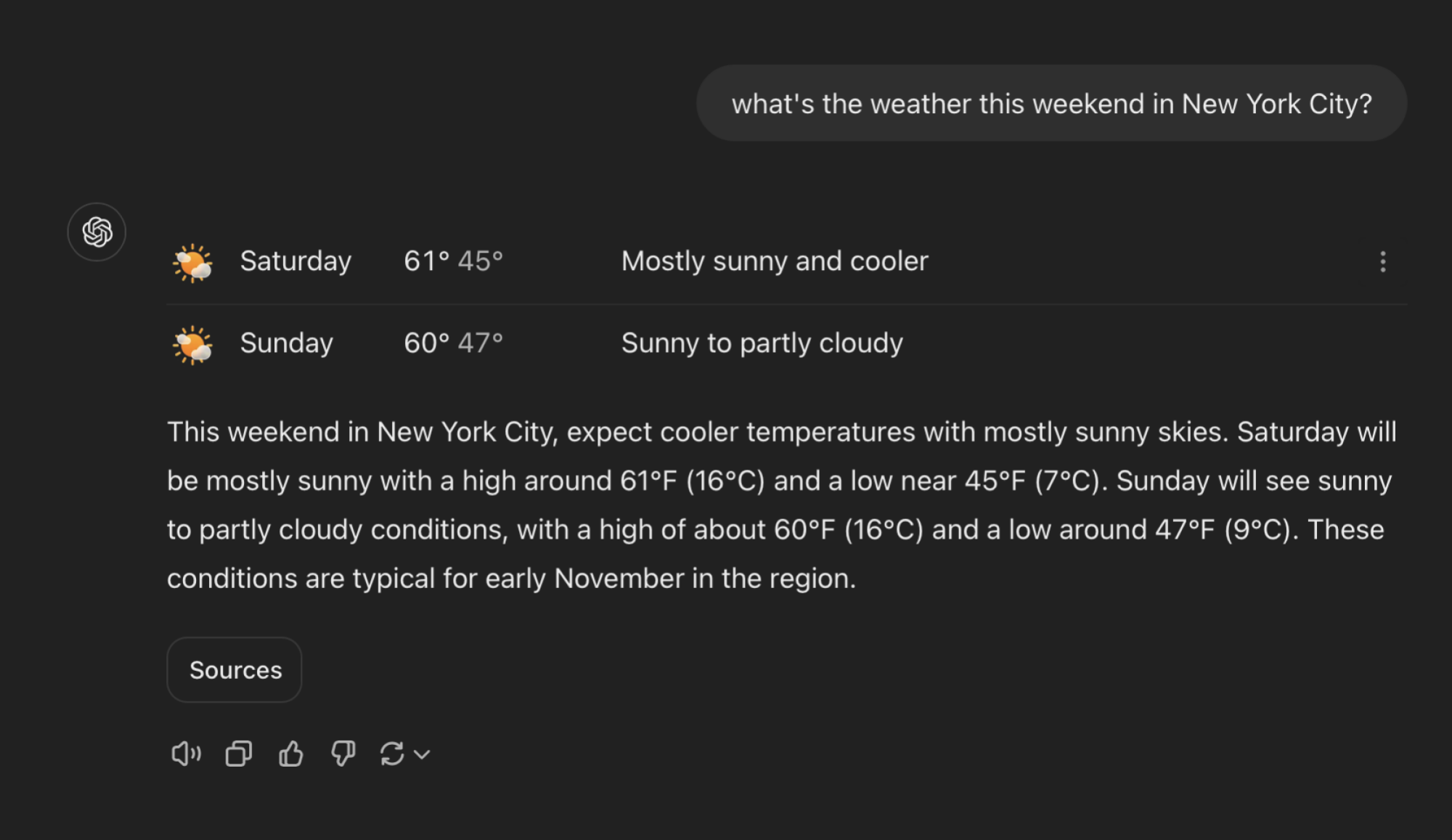The image size is (1452, 840).
Task: Open the Sources panel
Action: 234,669
